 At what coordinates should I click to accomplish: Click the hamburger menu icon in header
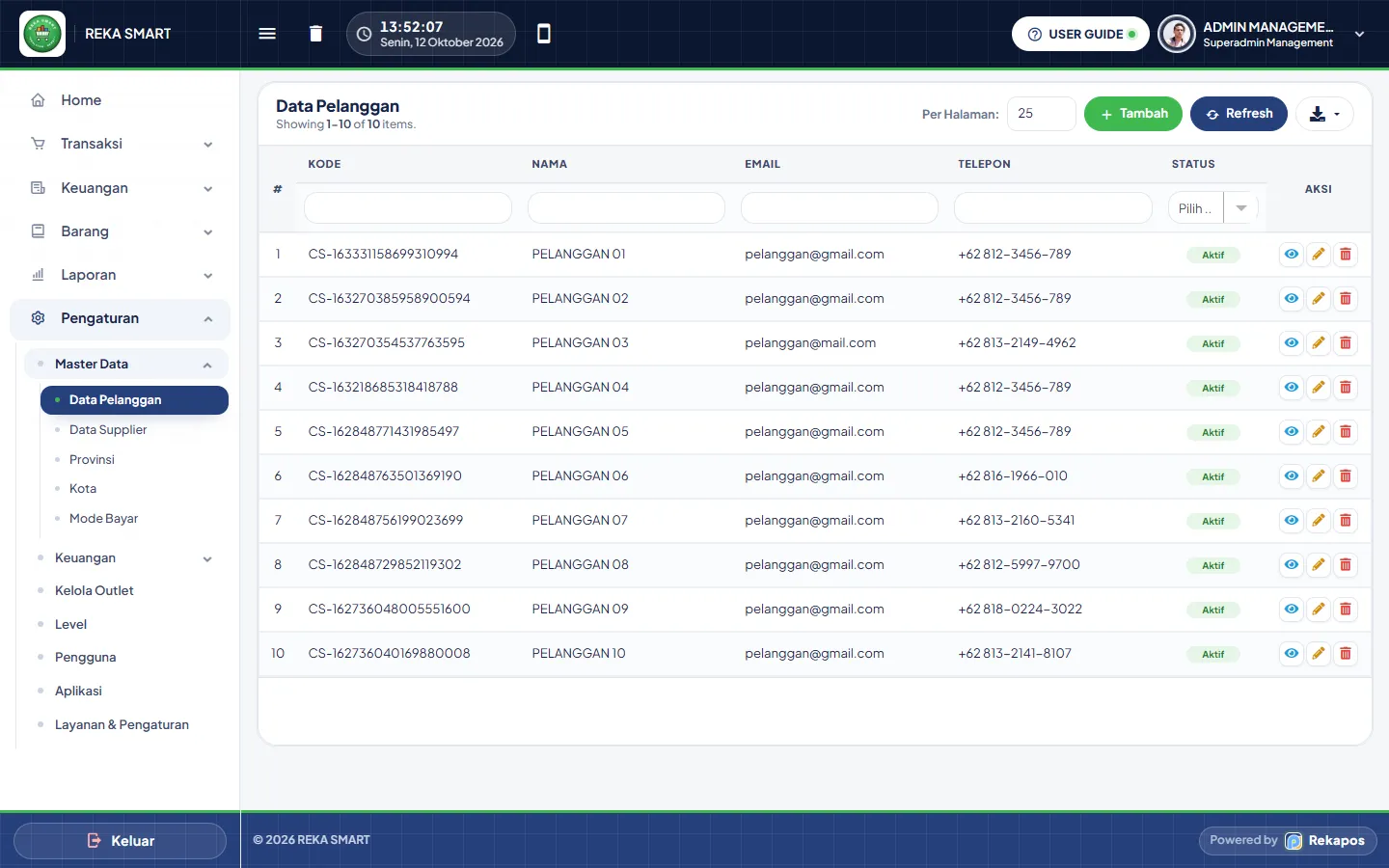click(267, 34)
